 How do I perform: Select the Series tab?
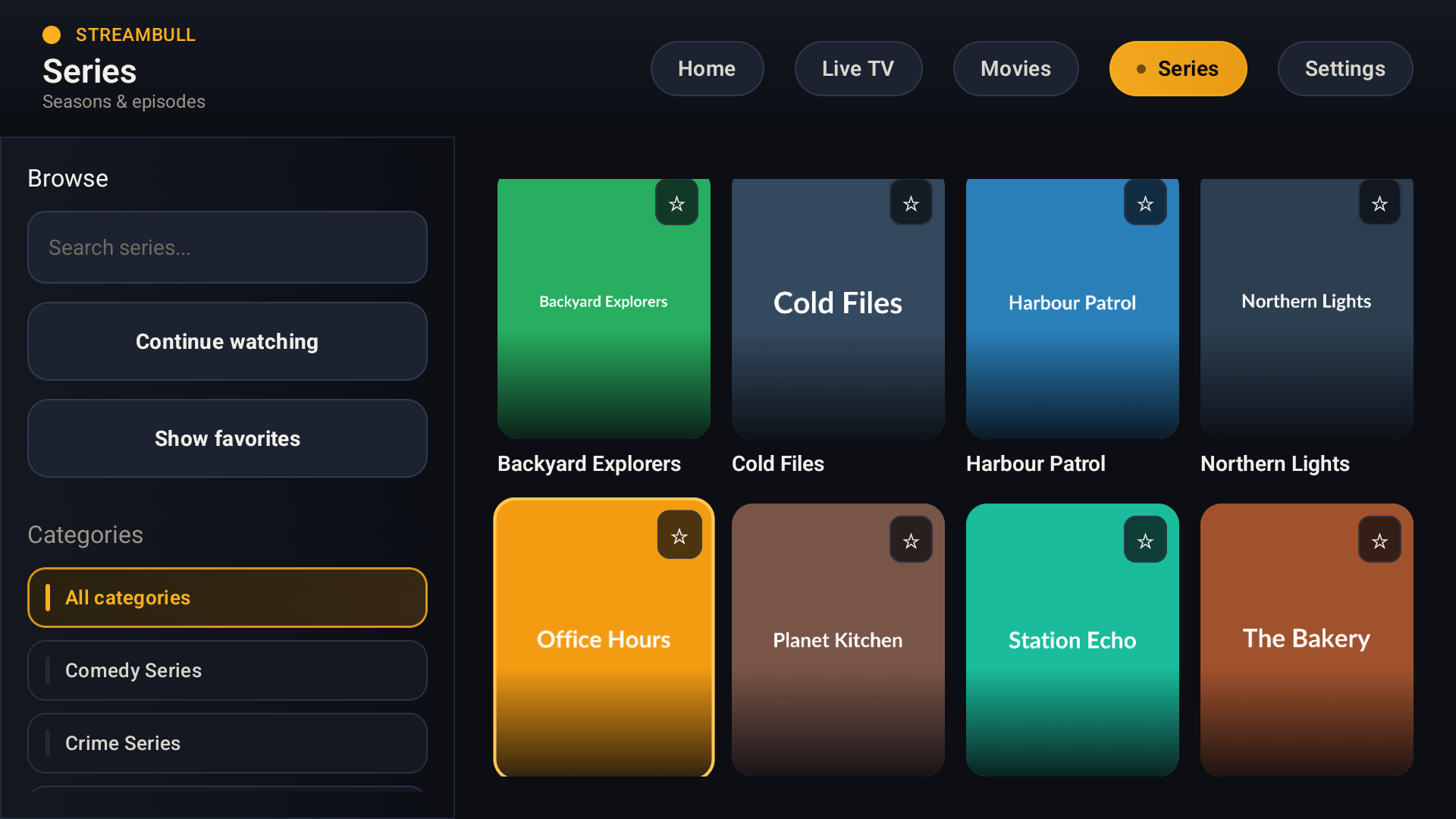(1178, 69)
